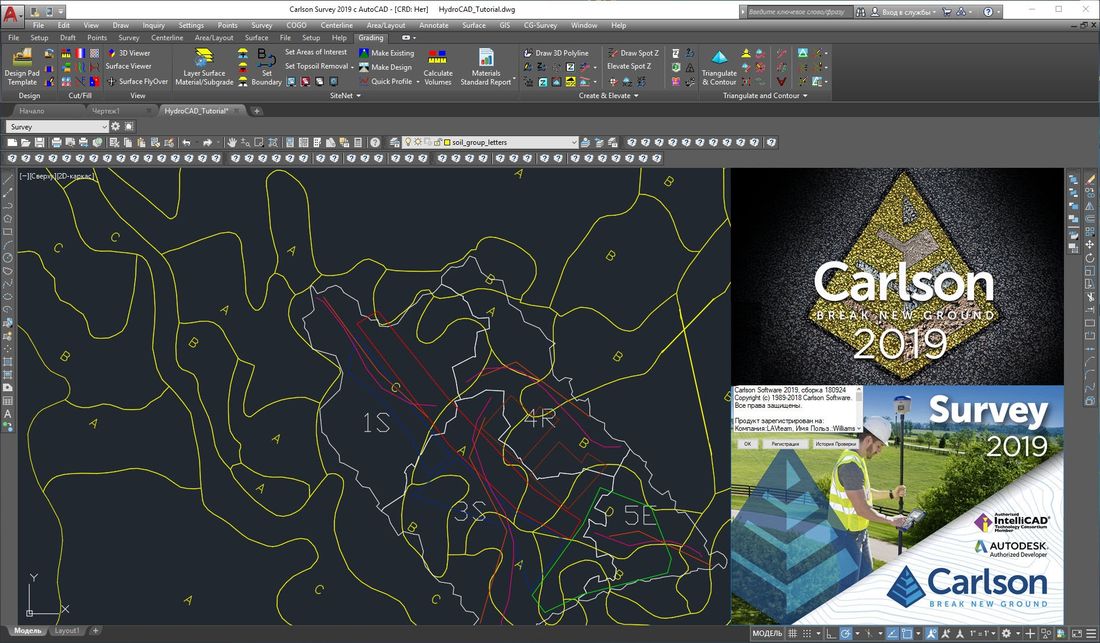Screen dimensions: 1100x643
Task: Open the Survey workspace dropdown
Action: coord(104,127)
